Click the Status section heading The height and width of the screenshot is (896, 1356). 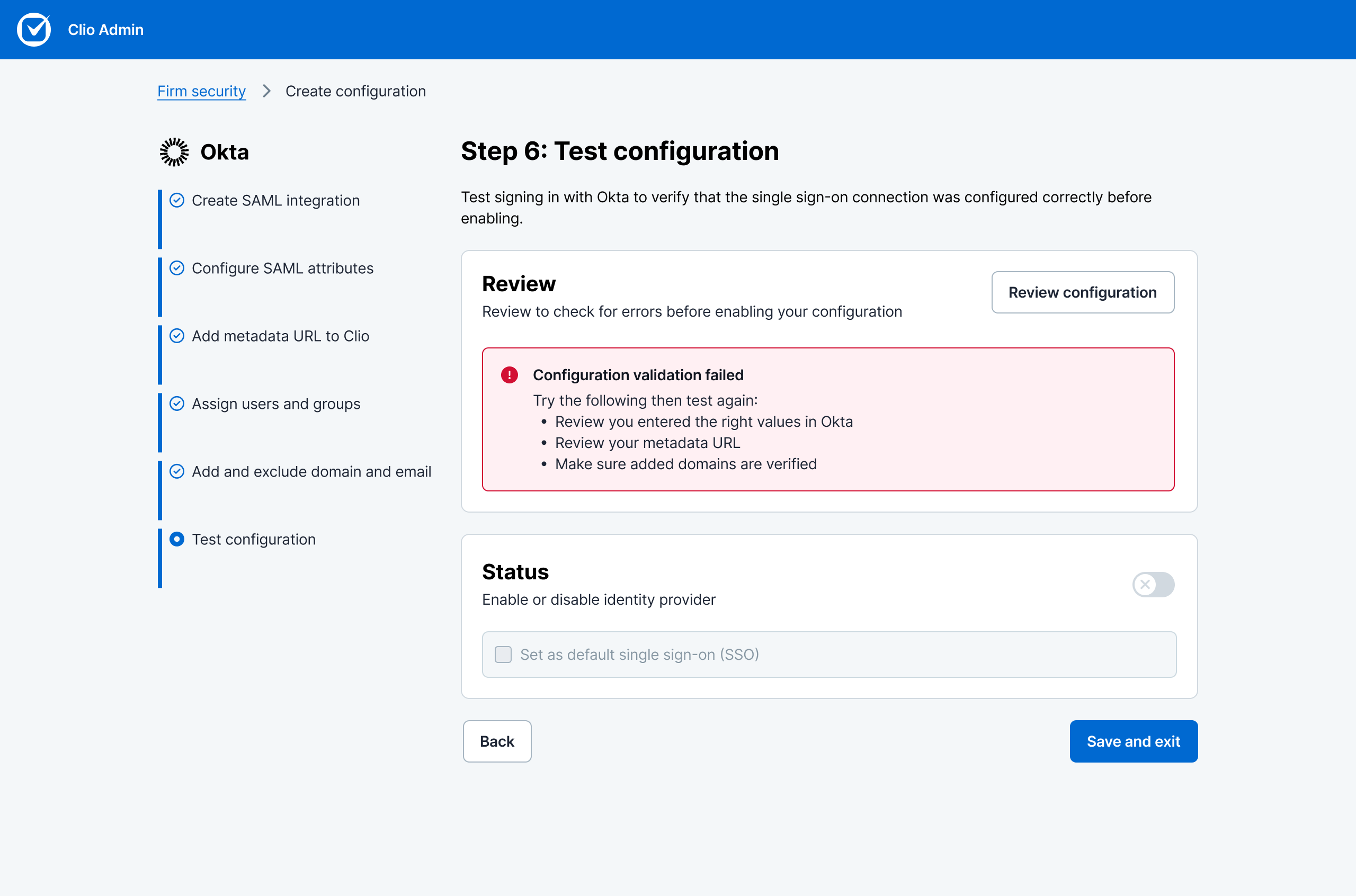click(x=515, y=571)
